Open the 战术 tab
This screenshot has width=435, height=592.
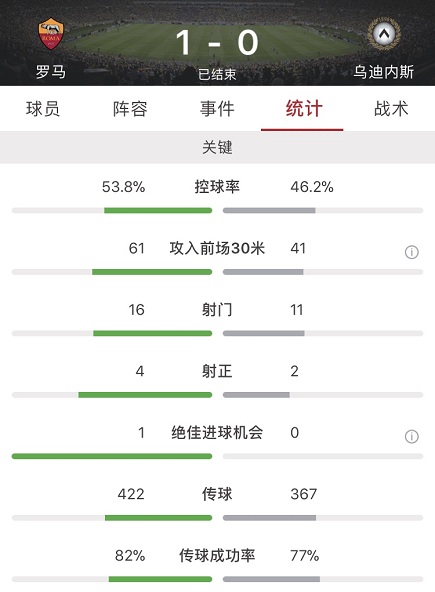coord(391,109)
